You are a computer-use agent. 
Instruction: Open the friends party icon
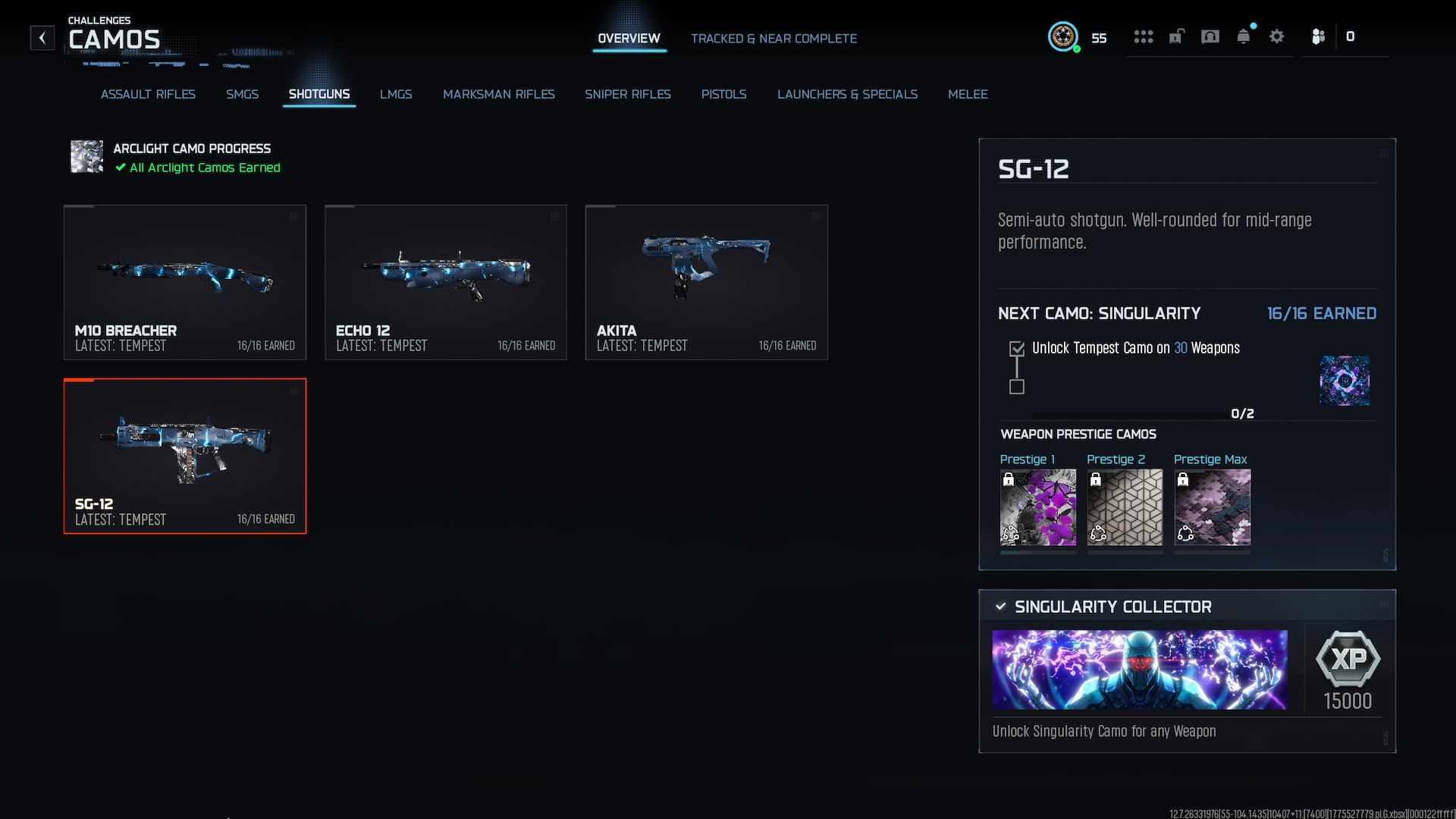coord(1318,36)
